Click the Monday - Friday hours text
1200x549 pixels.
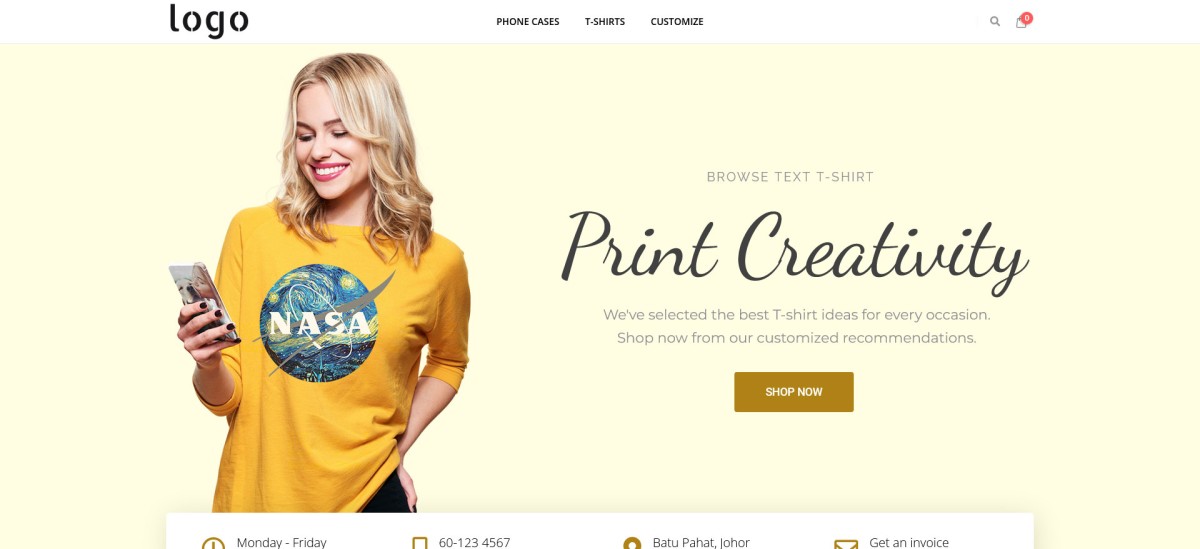click(282, 542)
